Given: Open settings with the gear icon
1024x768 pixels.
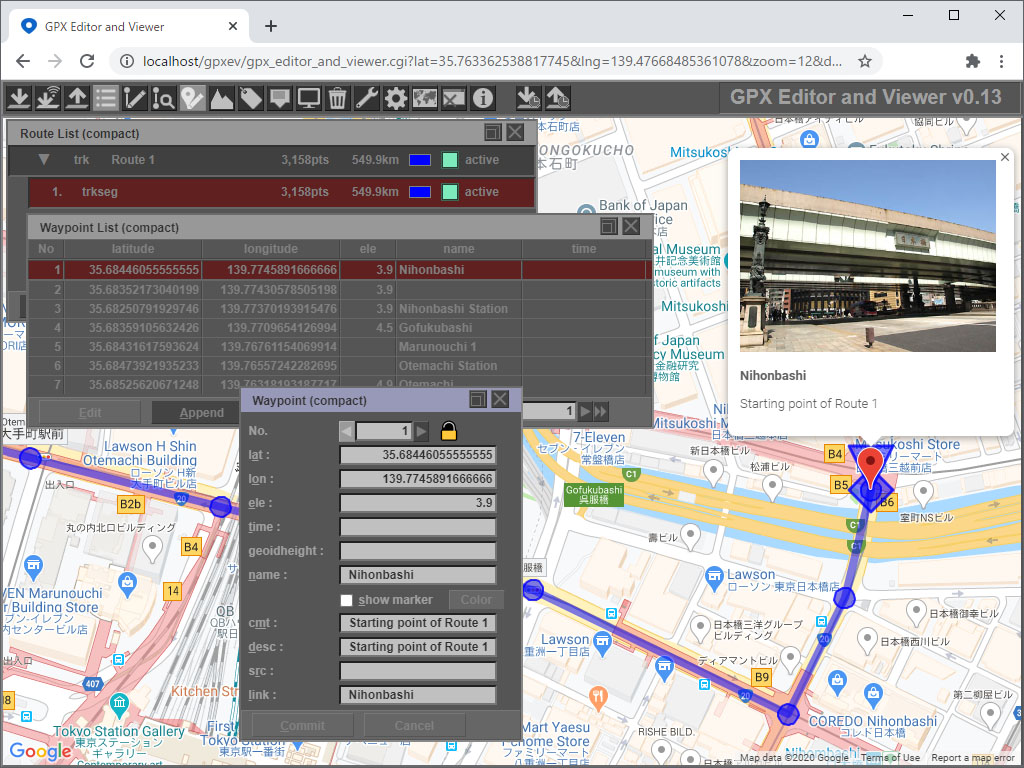Looking at the screenshot, I should coord(396,98).
